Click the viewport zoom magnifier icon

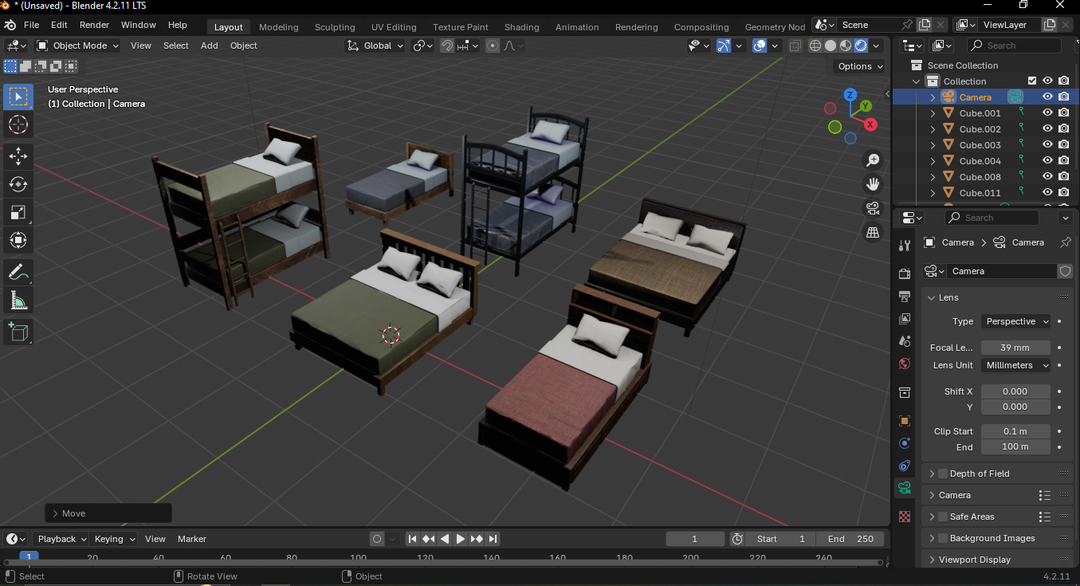[x=873, y=160]
